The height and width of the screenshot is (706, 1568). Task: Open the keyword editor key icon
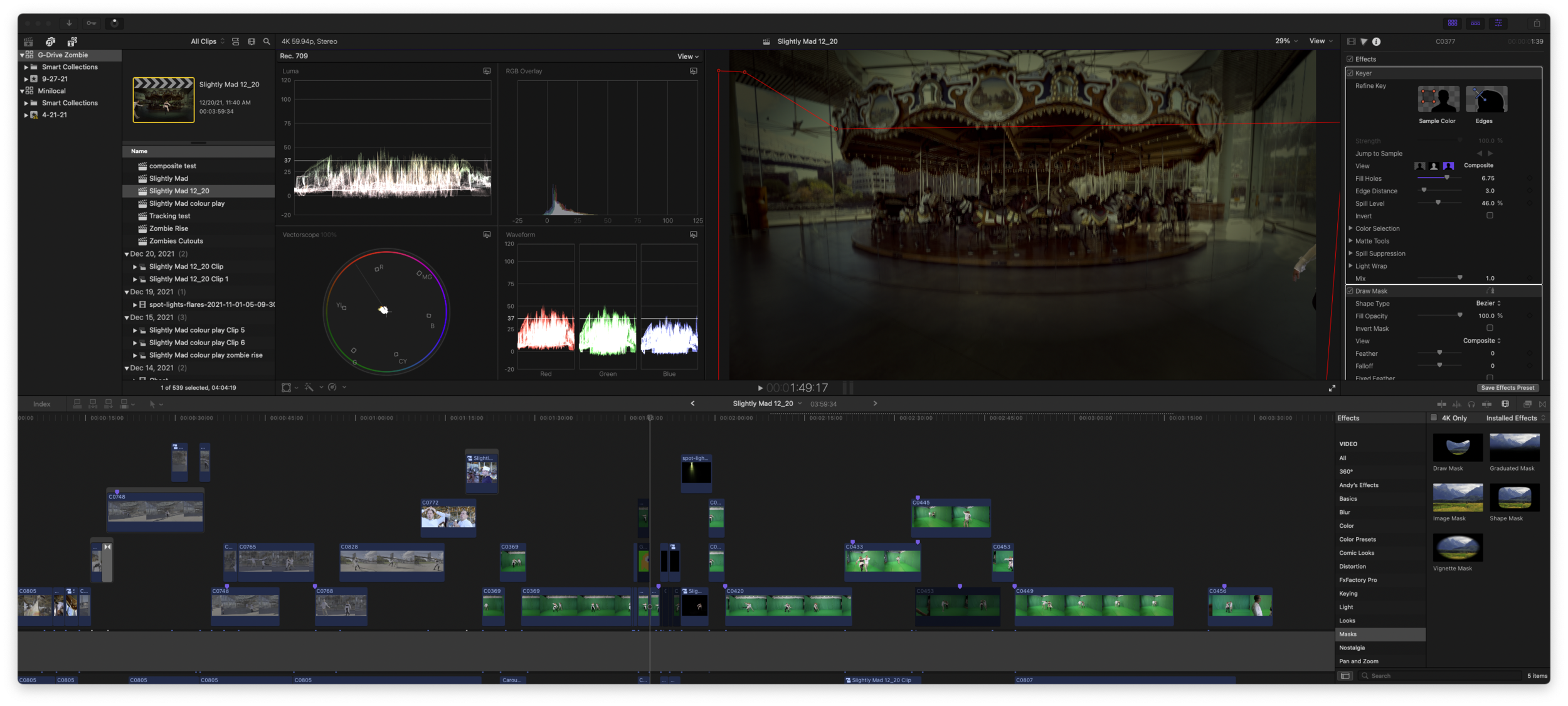coord(92,23)
